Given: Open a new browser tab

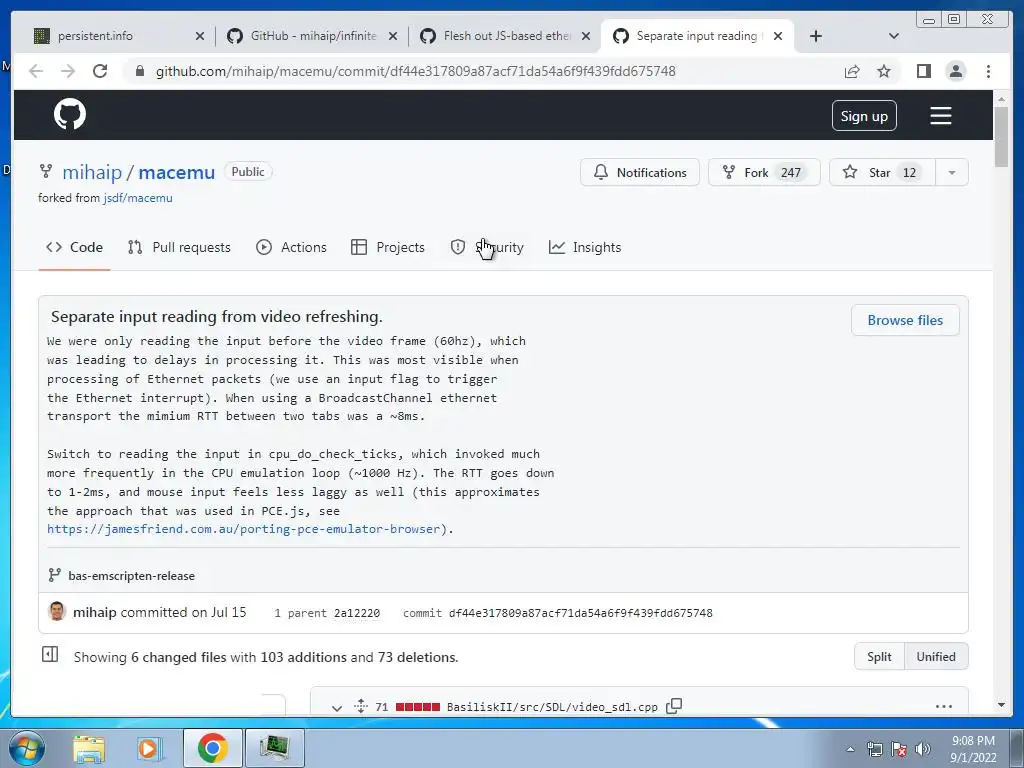Looking at the screenshot, I should [816, 36].
